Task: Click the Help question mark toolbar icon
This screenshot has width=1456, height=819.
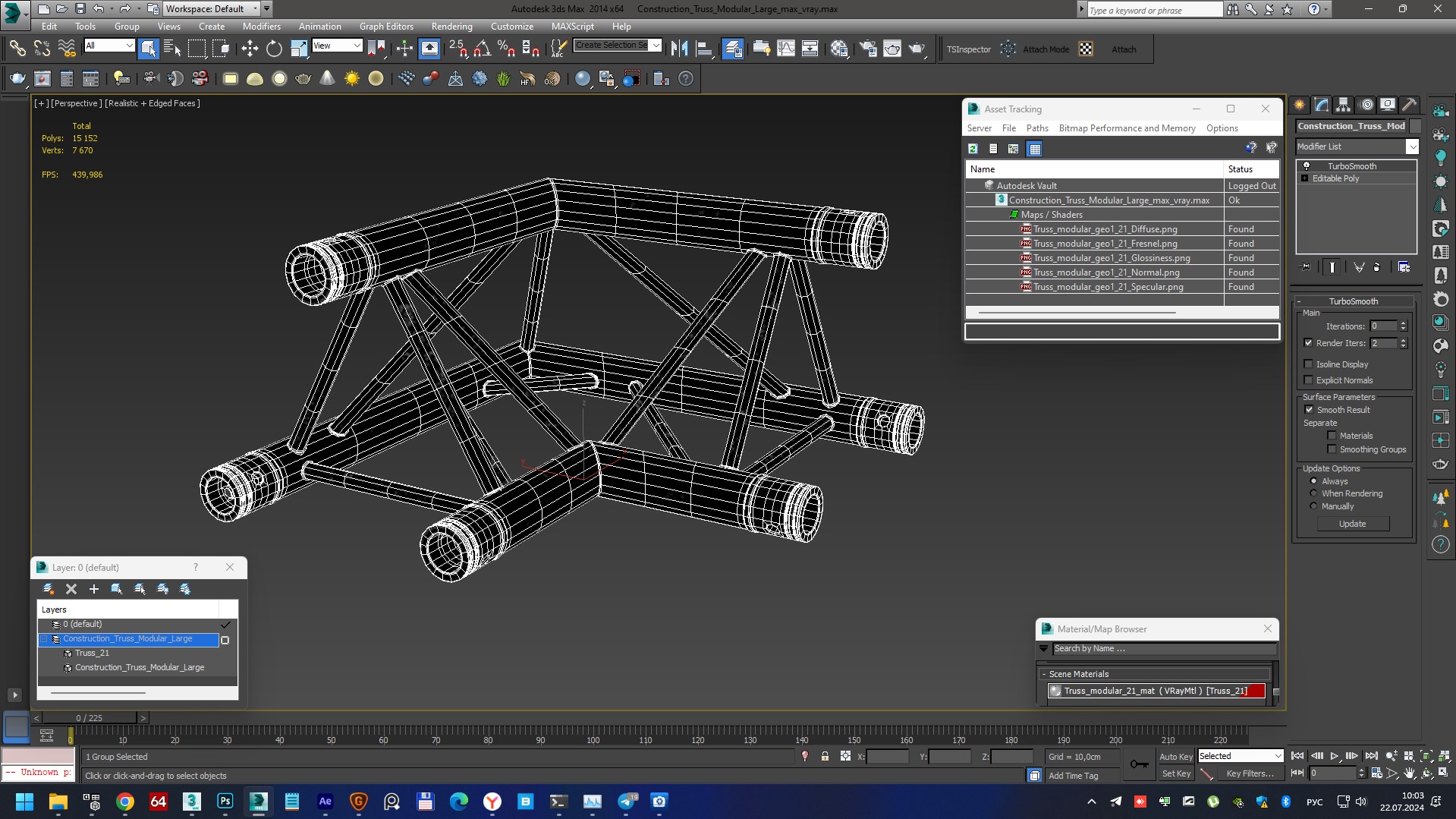Action: point(686,79)
